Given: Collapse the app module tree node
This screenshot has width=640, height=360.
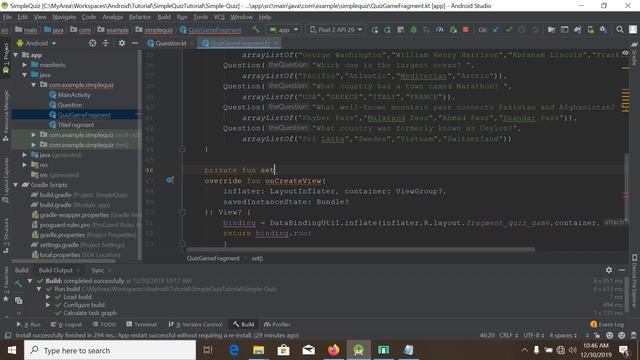Looking at the screenshot, I should (16, 55).
